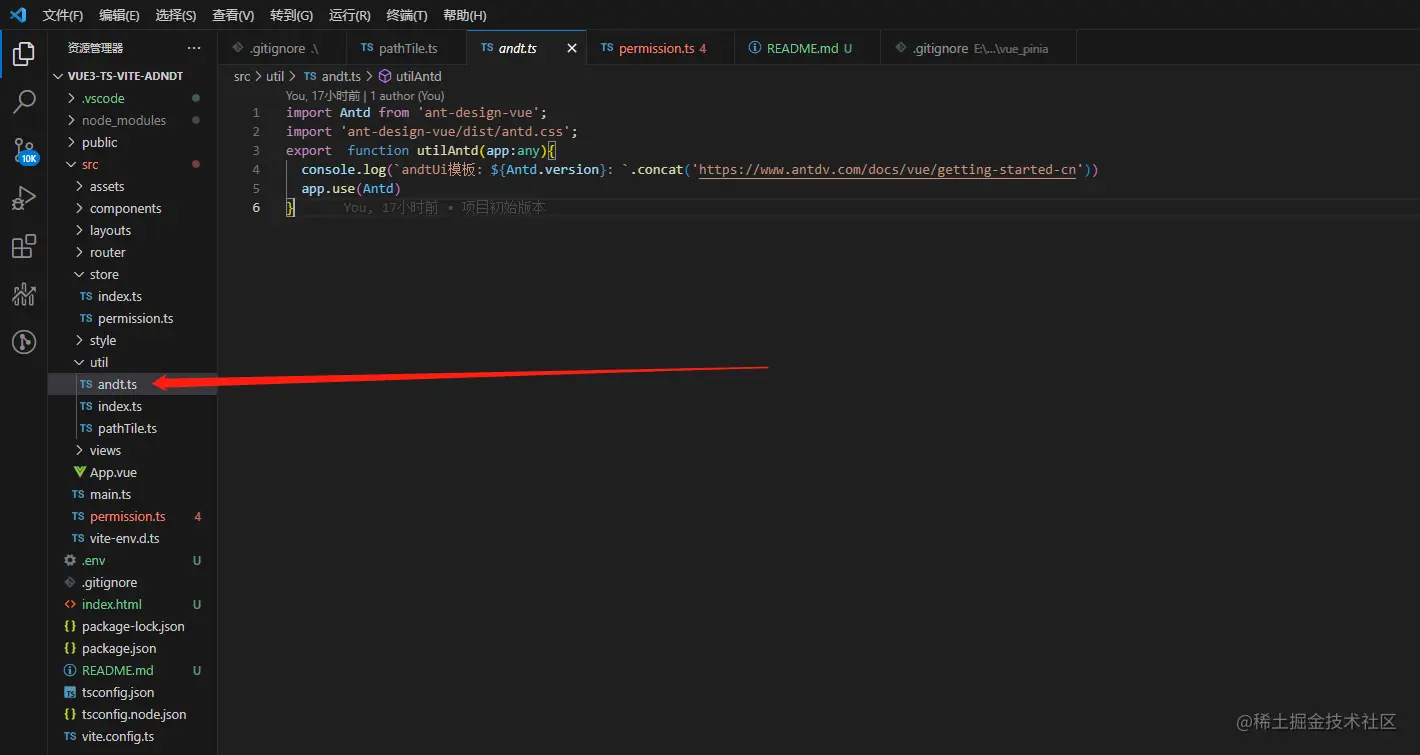This screenshot has width=1420, height=755.
Task: Open the Run and Debug view
Action: (24, 198)
